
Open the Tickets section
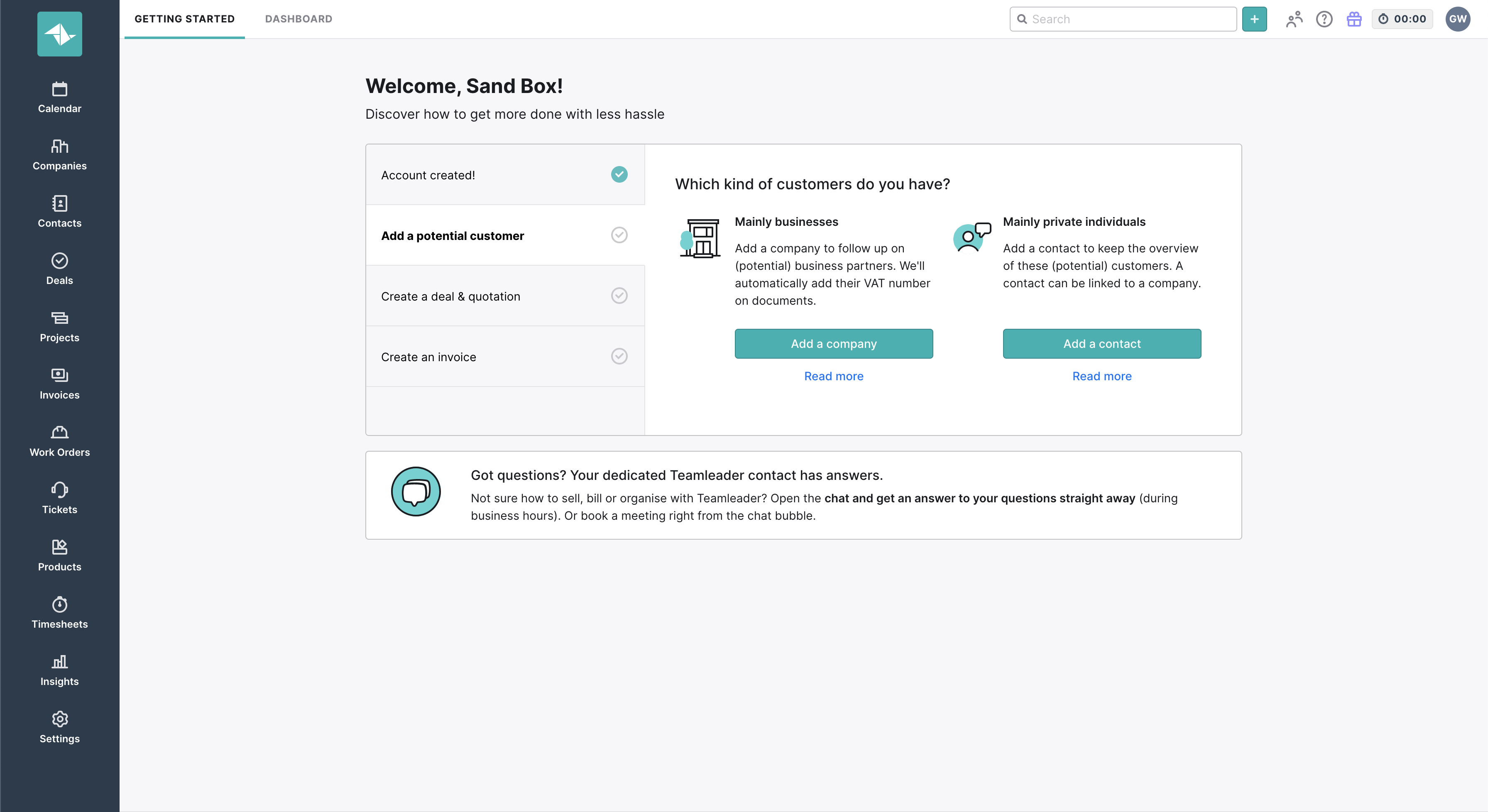click(x=59, y=499)
